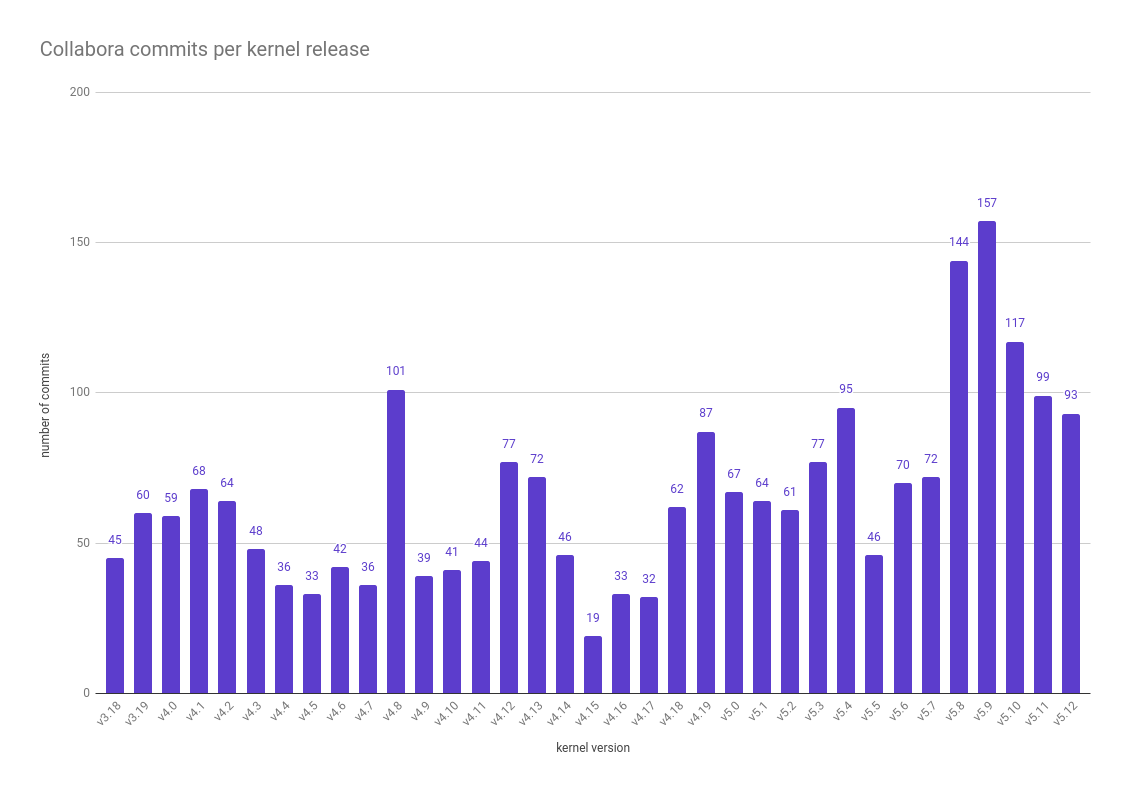Click the 0 tick on the y-axis
The width and height of the screenshot is (1130, 794).
pyautogui.click(x=86, y=693)
